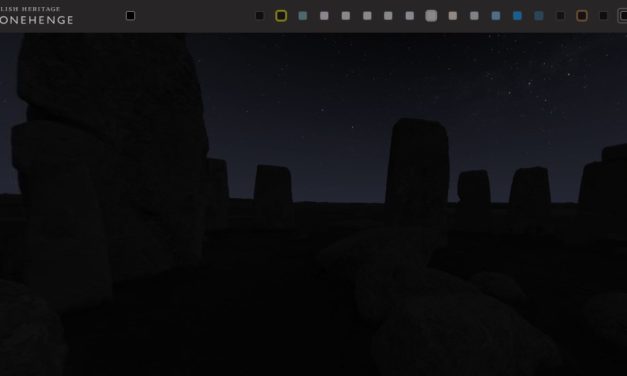Click the black square right of the dark blue one
Image resolution: width=627 pixels, height=376 pixels.
coord(560,16)
